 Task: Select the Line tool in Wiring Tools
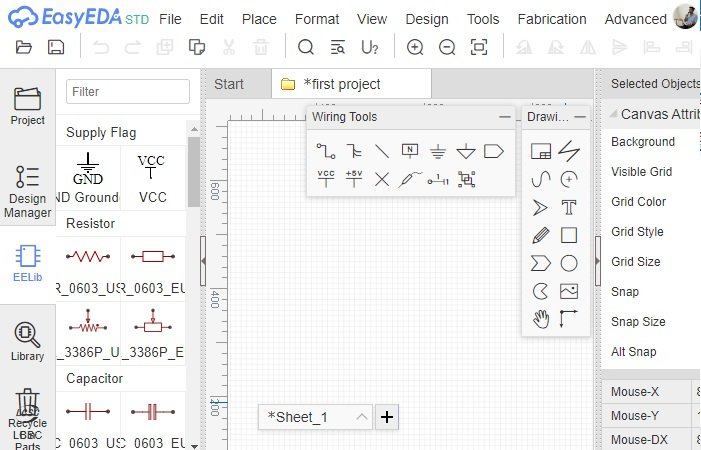click(x=382, y=151)
